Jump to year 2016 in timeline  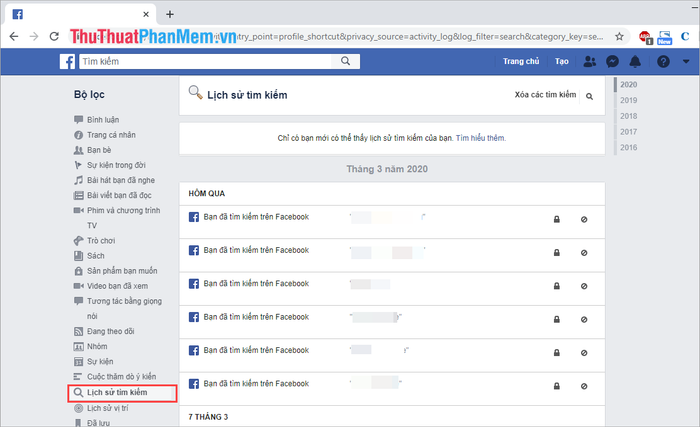click(629, 147)
